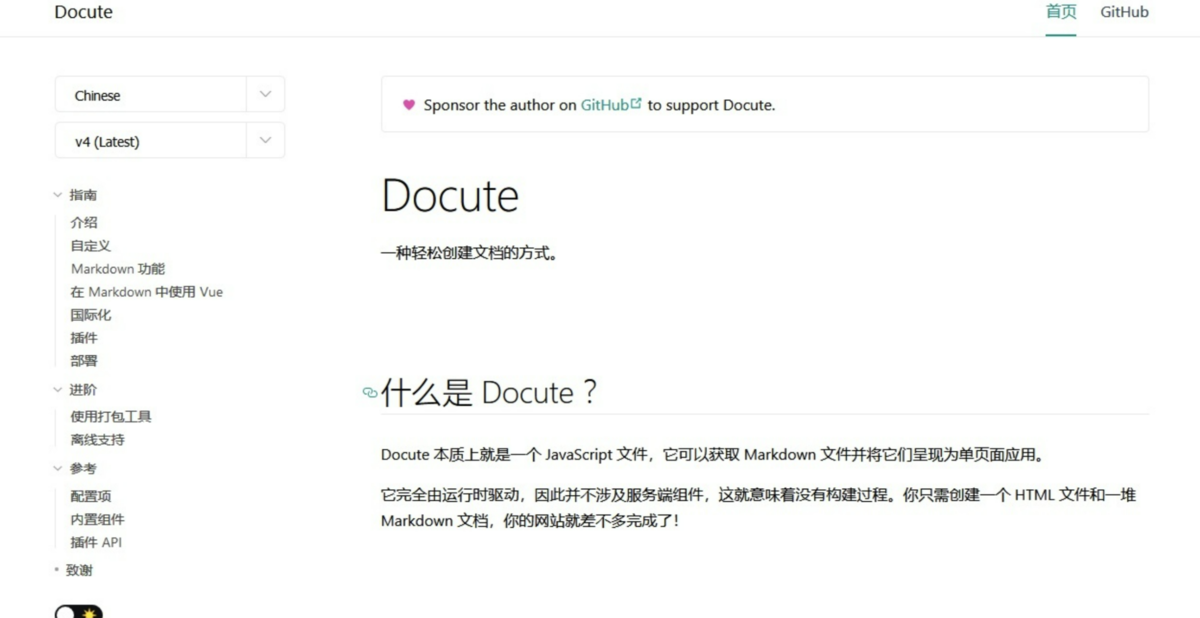1200x618 pixels.
Task: Click the external link icon beside GitHub
Action: coord(636,102)
